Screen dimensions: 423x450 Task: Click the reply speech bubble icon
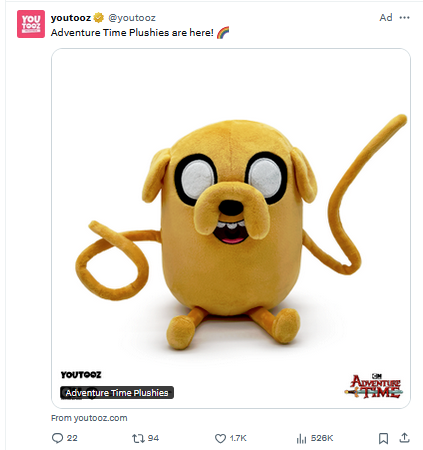coord(57,438)
